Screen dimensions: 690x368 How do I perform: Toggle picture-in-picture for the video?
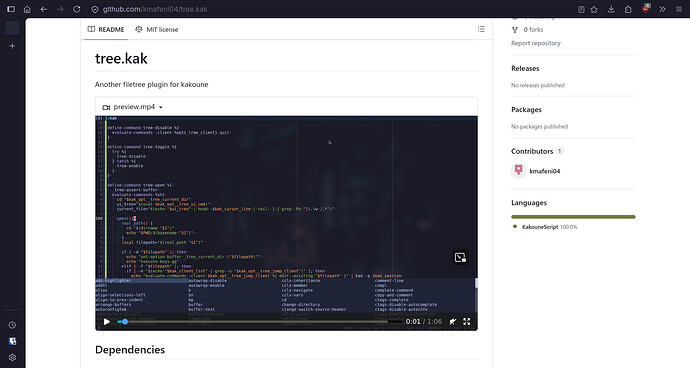[460, 258]
